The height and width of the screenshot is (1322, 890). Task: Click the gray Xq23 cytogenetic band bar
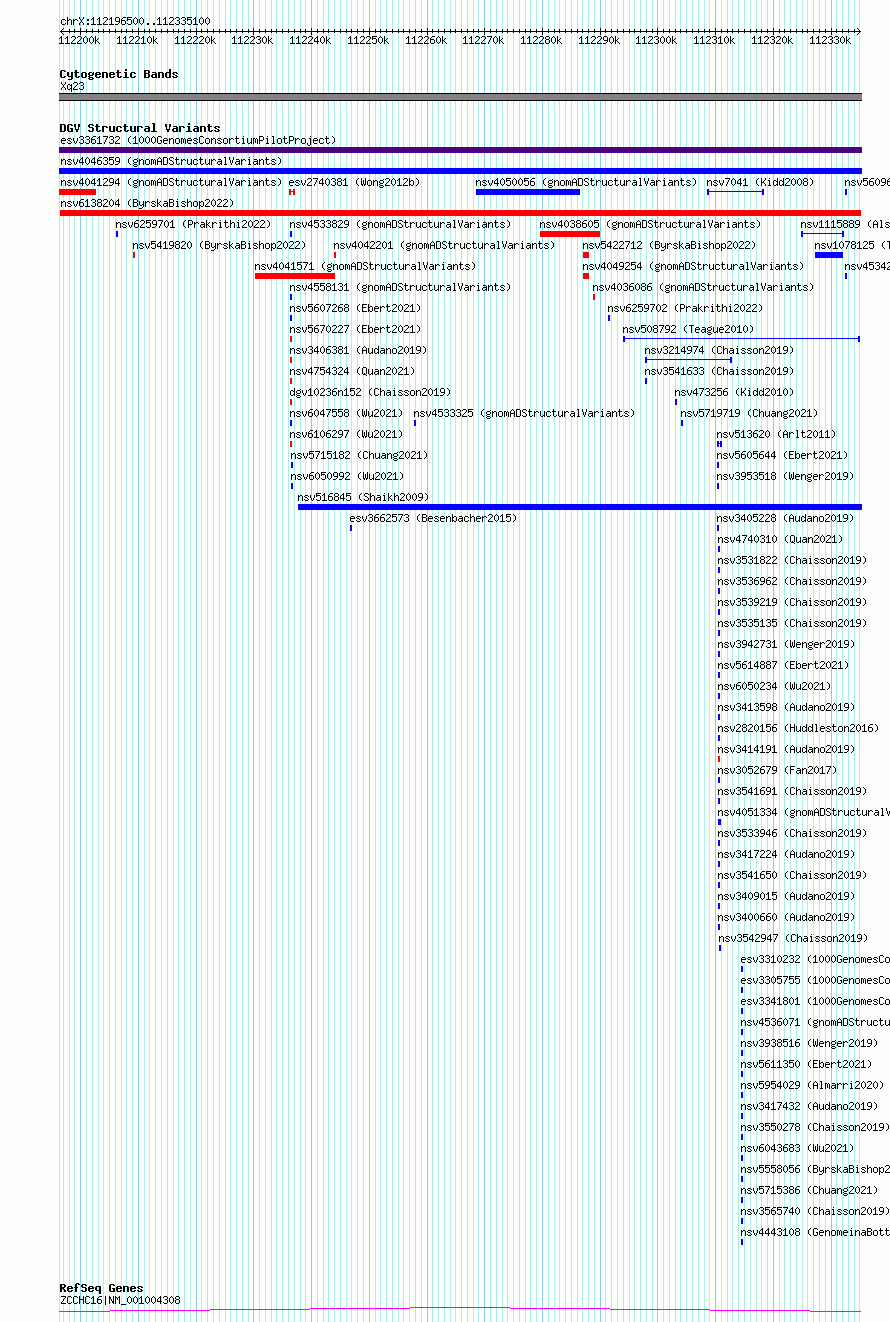click(460, 97)
